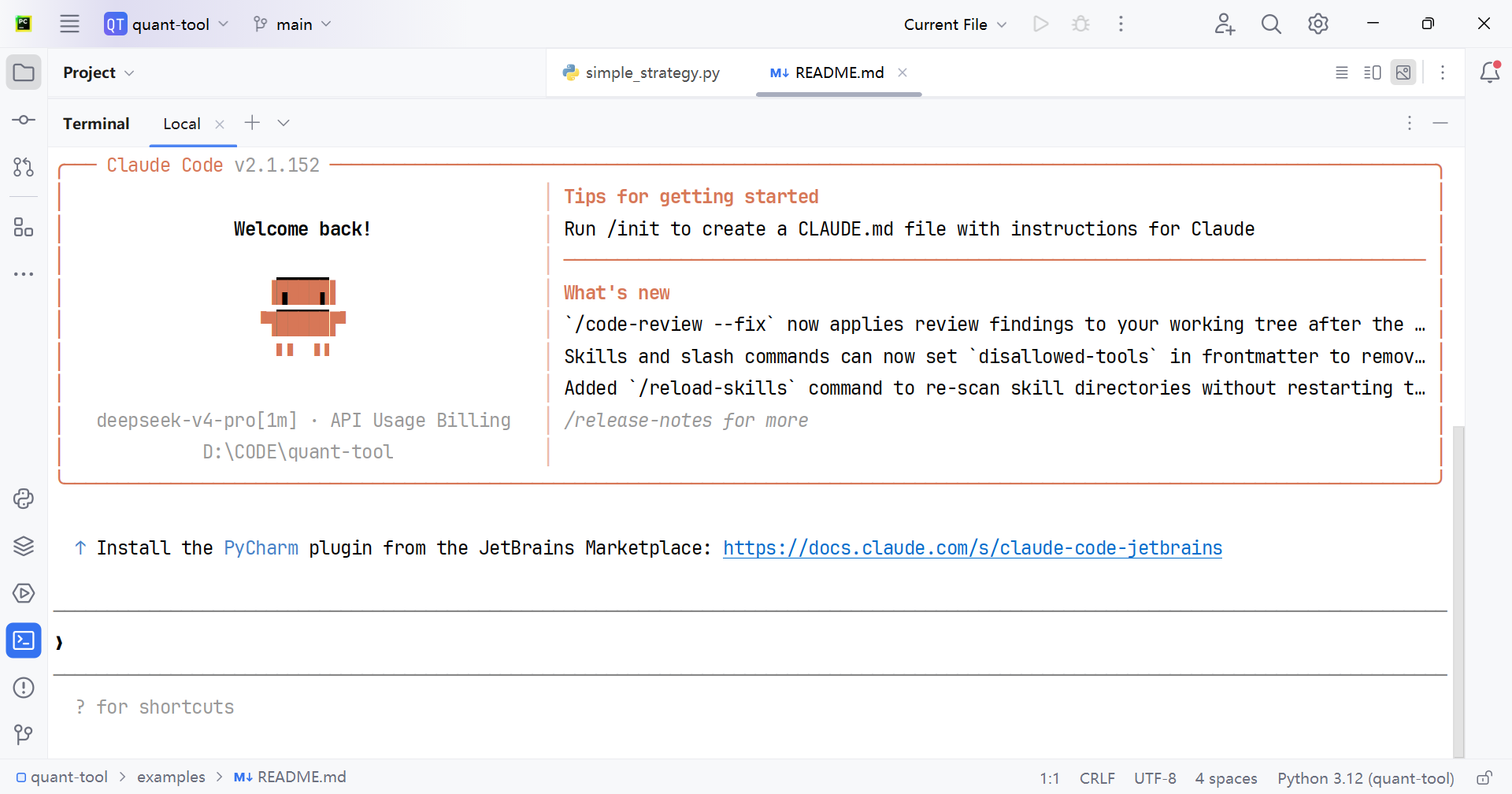Click the blue 'PyCharm' word in terminal
The image size is (1512, 794).
coord(261,548)
